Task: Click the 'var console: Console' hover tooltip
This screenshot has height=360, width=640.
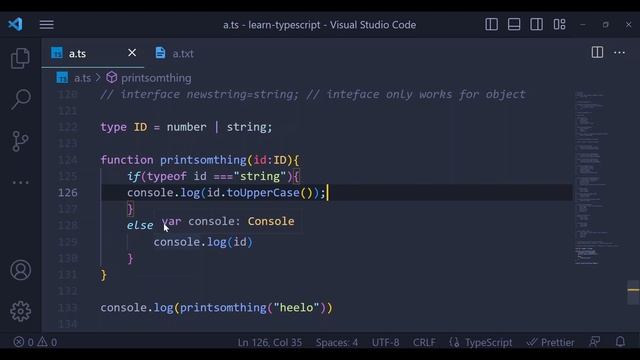Action: [x=228, y=222]
